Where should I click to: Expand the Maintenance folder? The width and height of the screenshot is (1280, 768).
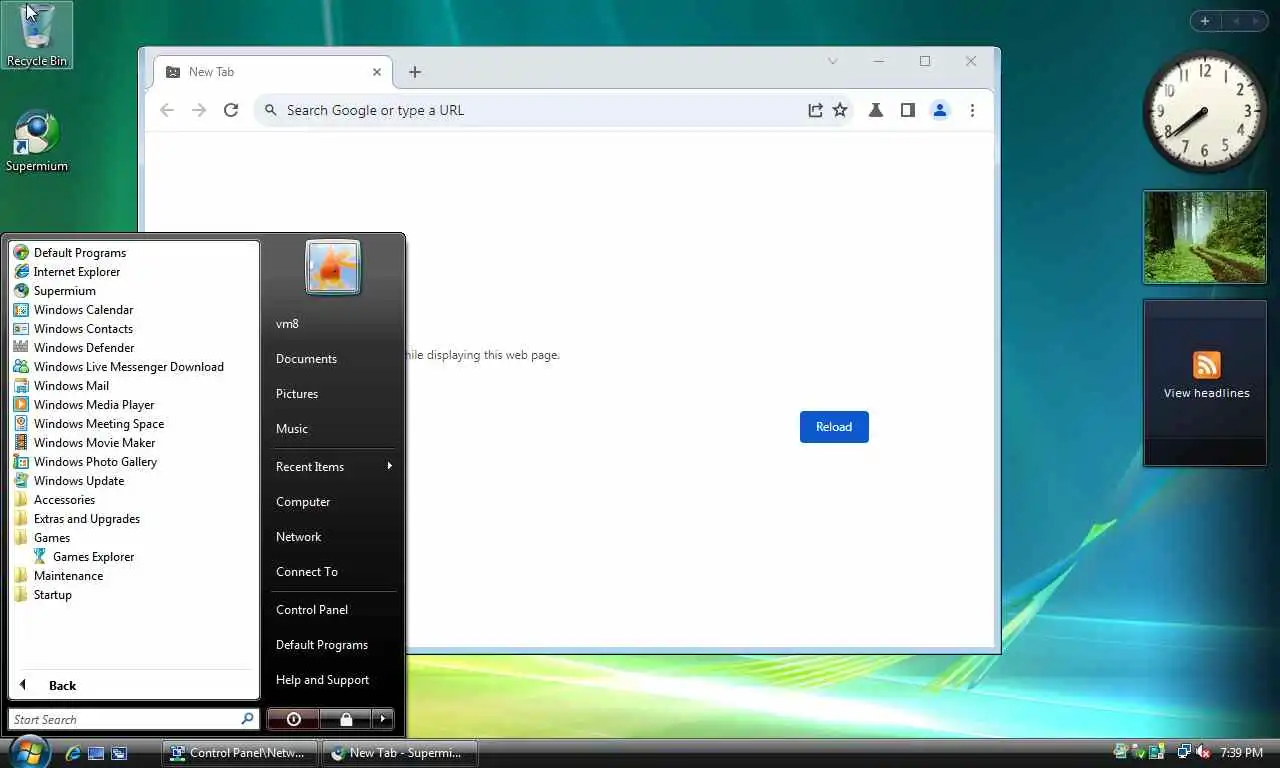(59, 576)
